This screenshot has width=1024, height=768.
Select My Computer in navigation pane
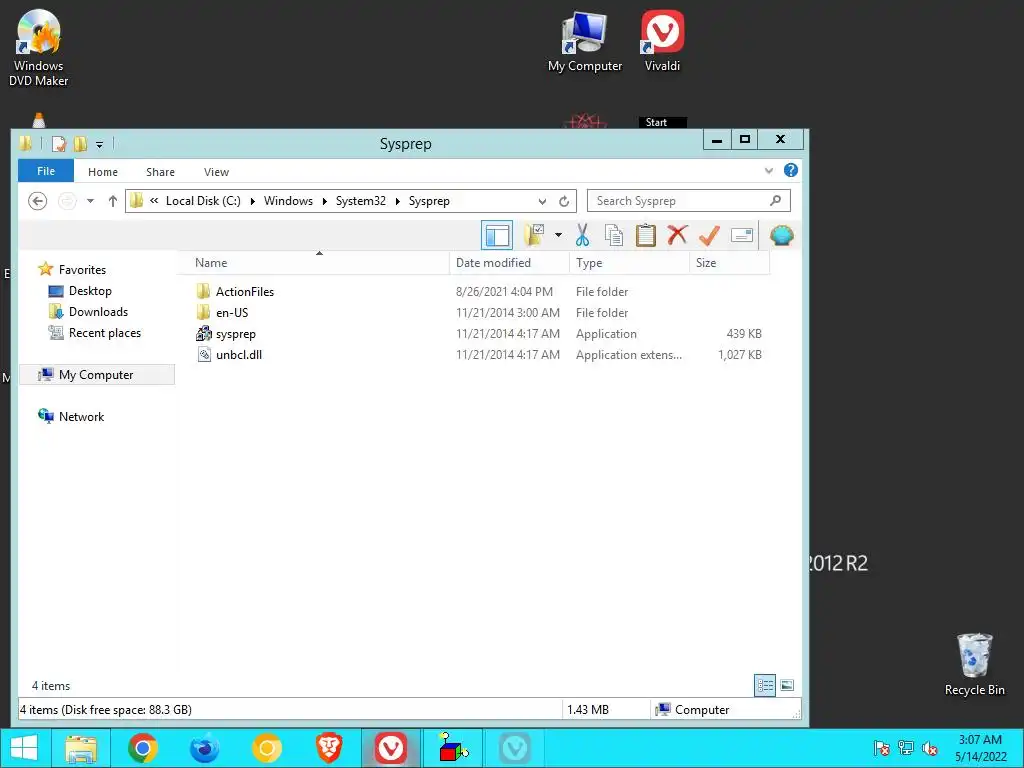(x=96, y=375)
